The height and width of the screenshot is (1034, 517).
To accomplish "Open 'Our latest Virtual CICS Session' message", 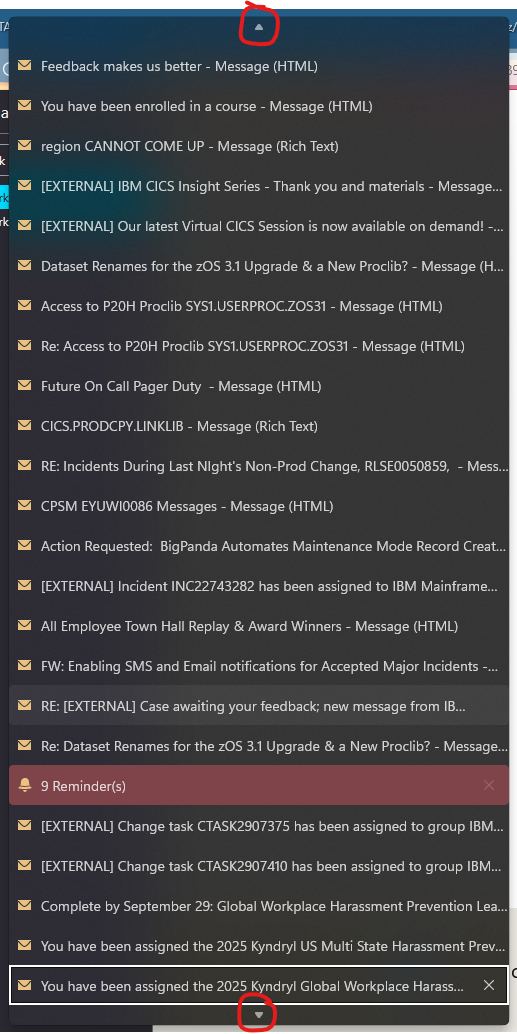I will click(x=258, y=226).
